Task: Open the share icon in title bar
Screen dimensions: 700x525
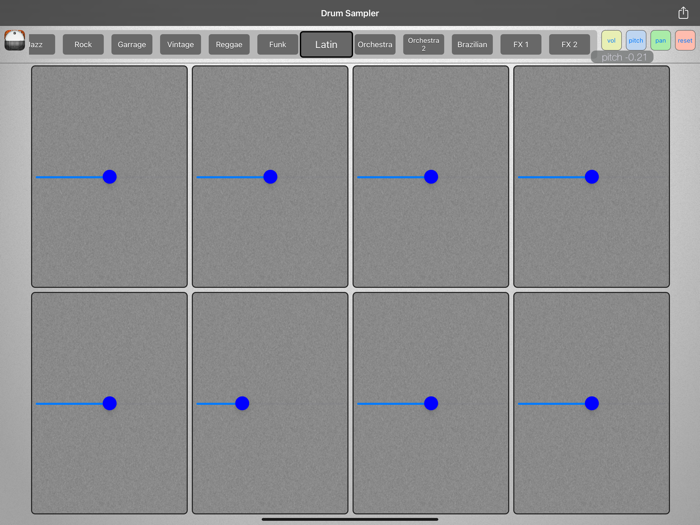Action: click(683, 13)
